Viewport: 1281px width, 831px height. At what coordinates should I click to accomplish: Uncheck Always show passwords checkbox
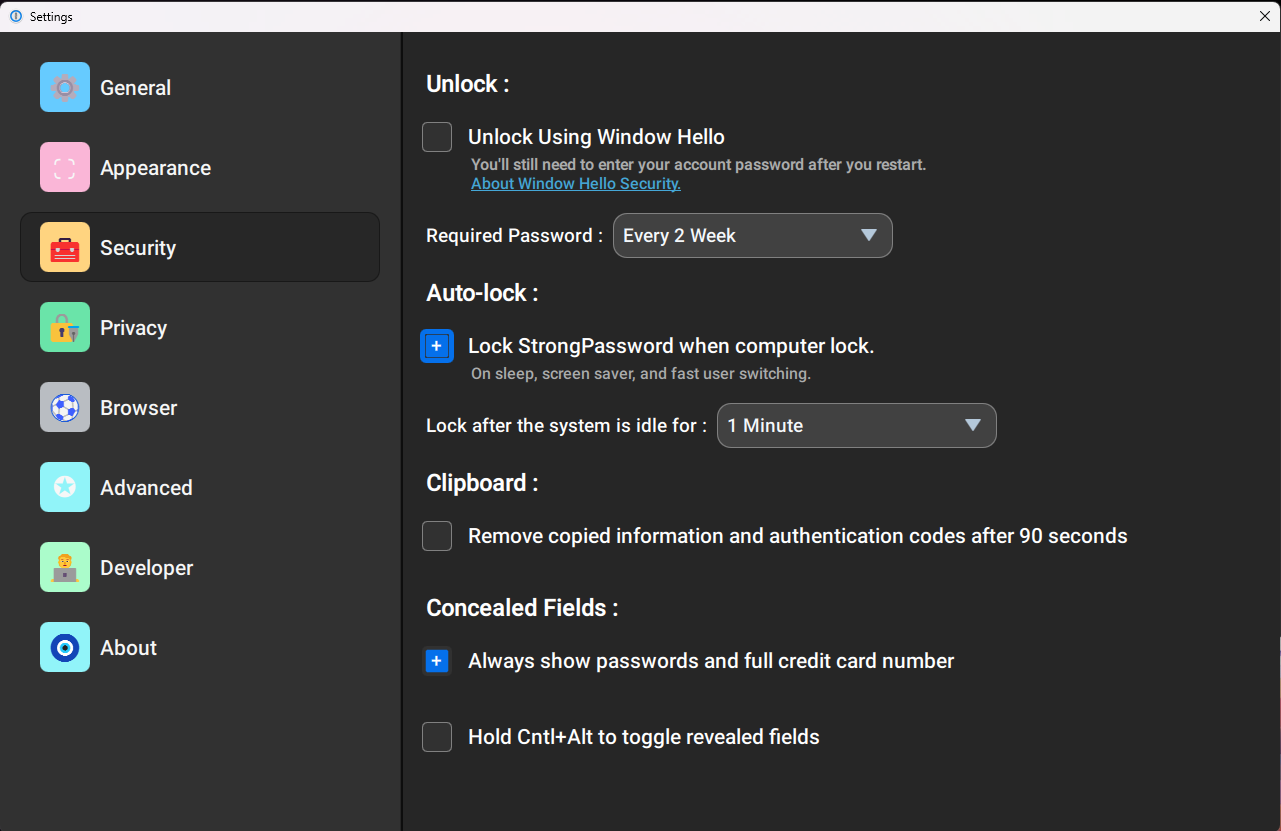(x=437, y=661)
